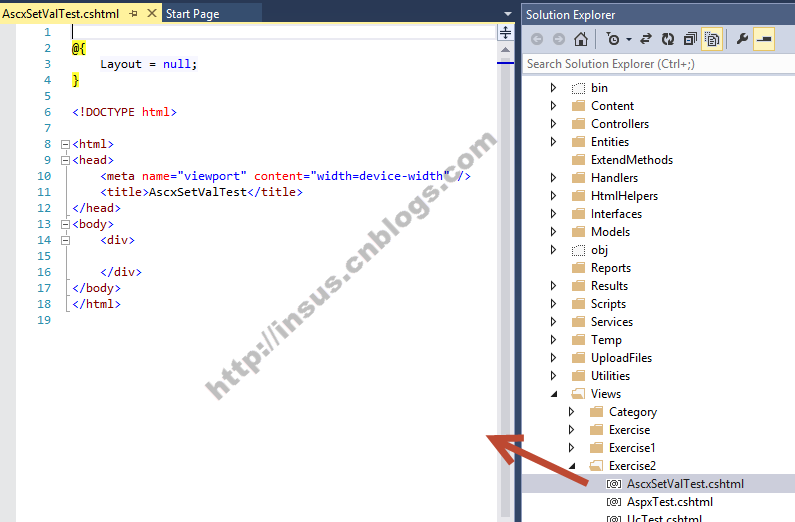The width and height of the screenshot is (795, 522).
Task: Click the Pending Changes Filter clock icon
Action: coord(613,39)
